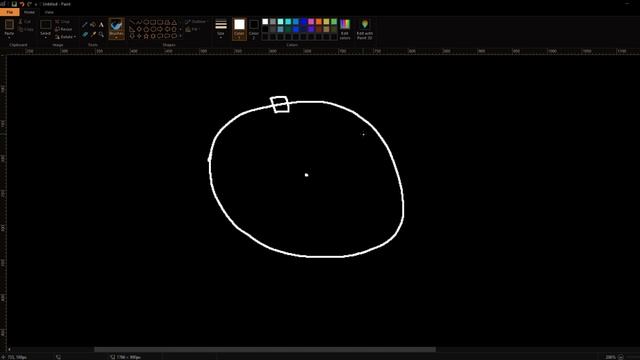Pick the white swatch in the palette
640x360 pixels.
(x=265, y=22)
